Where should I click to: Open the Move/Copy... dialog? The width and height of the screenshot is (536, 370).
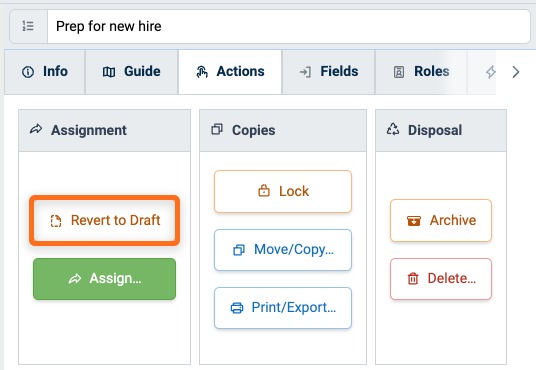(283, 250)
